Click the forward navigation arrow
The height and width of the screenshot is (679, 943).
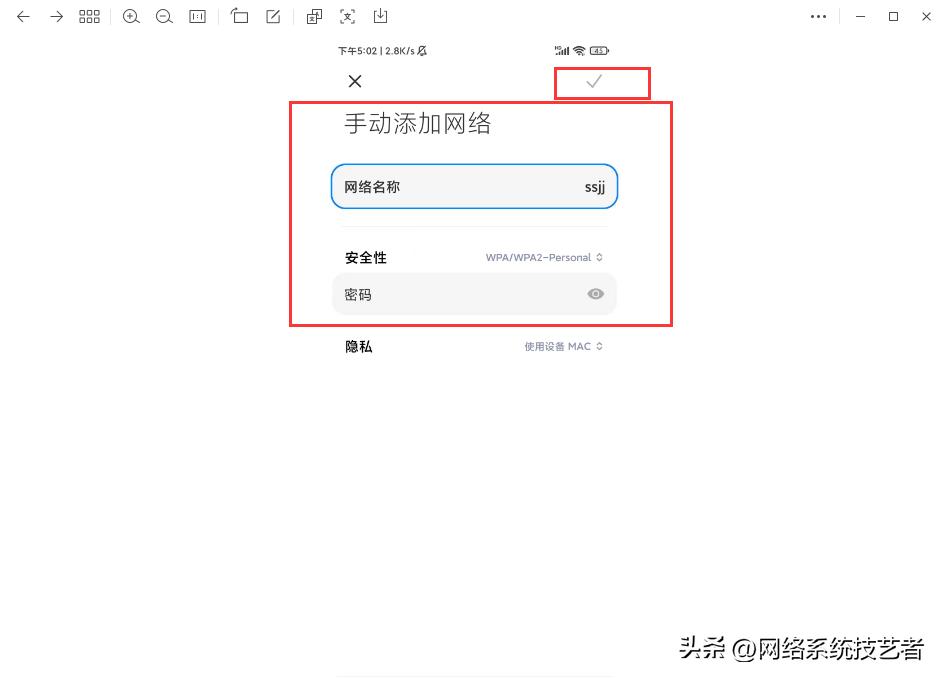coord(56,16)
